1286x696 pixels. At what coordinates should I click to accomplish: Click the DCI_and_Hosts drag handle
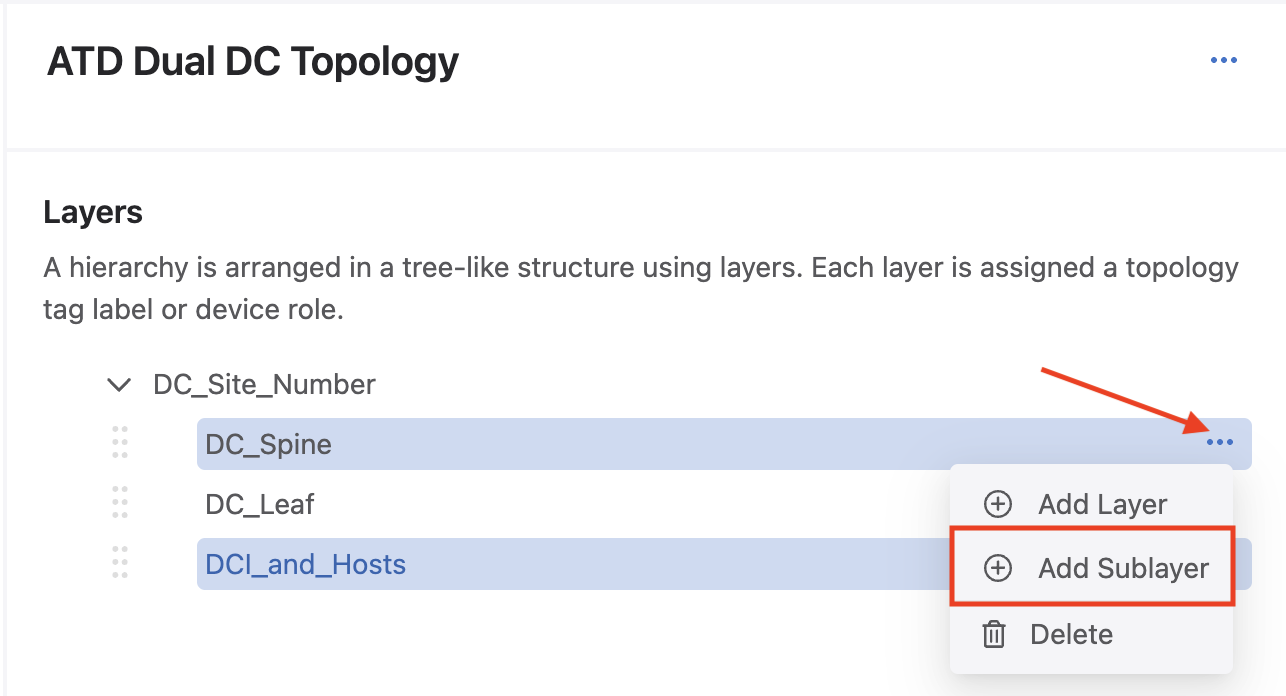(x=120, y=563)
